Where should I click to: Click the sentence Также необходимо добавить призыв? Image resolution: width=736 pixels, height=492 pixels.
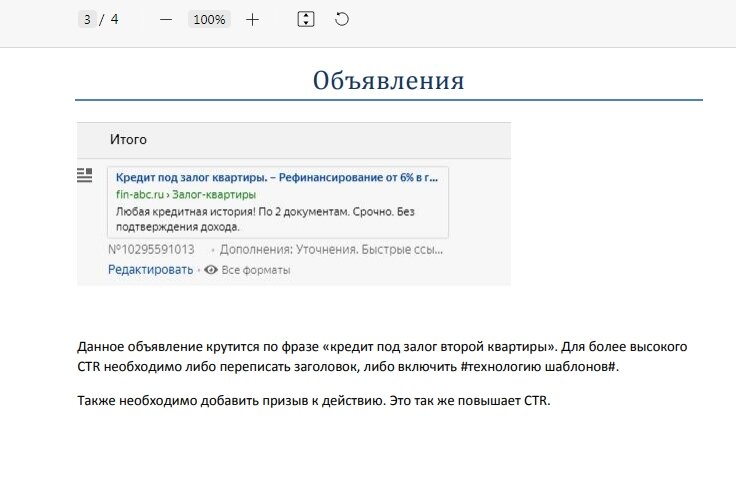pos(314,401)
